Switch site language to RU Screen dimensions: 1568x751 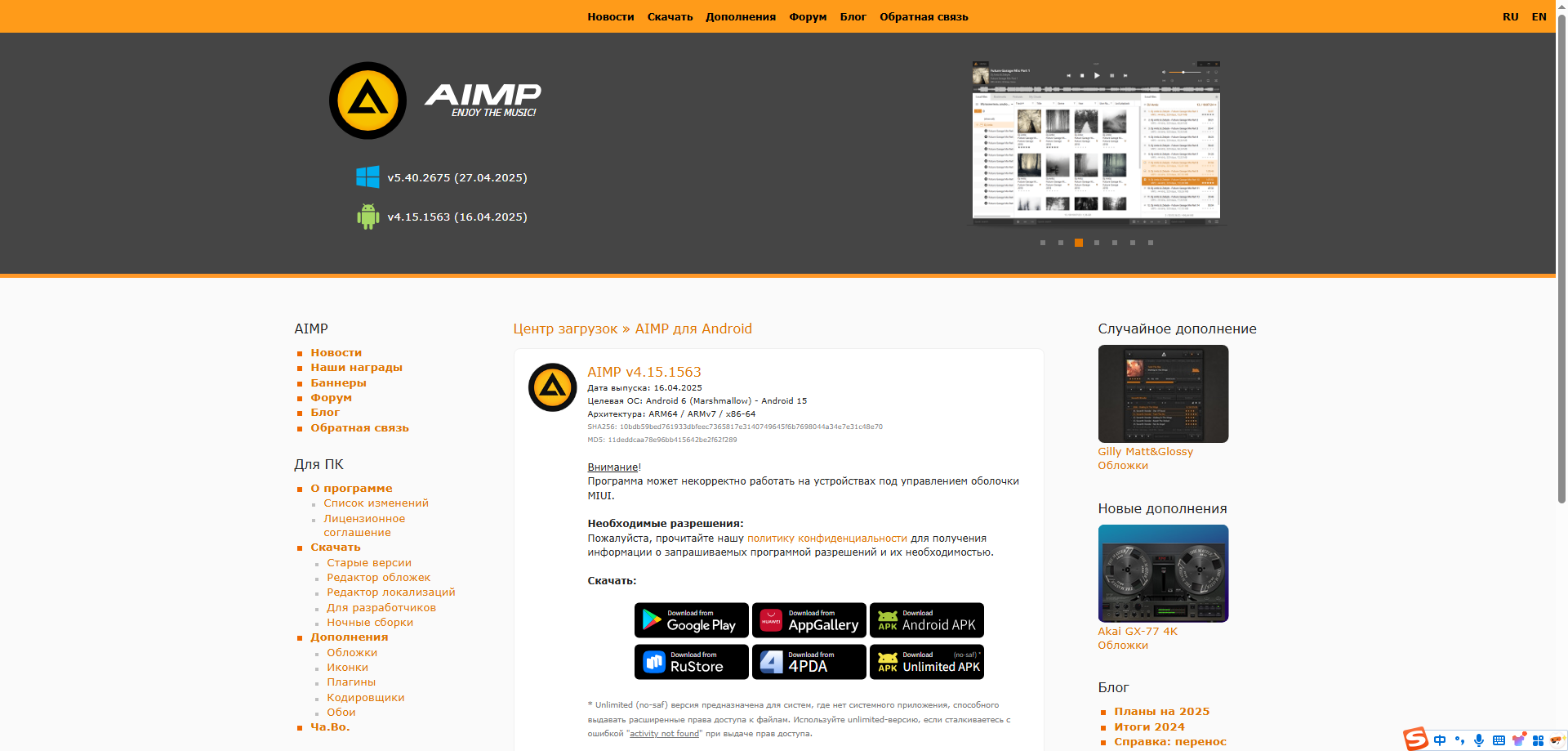1511,16
